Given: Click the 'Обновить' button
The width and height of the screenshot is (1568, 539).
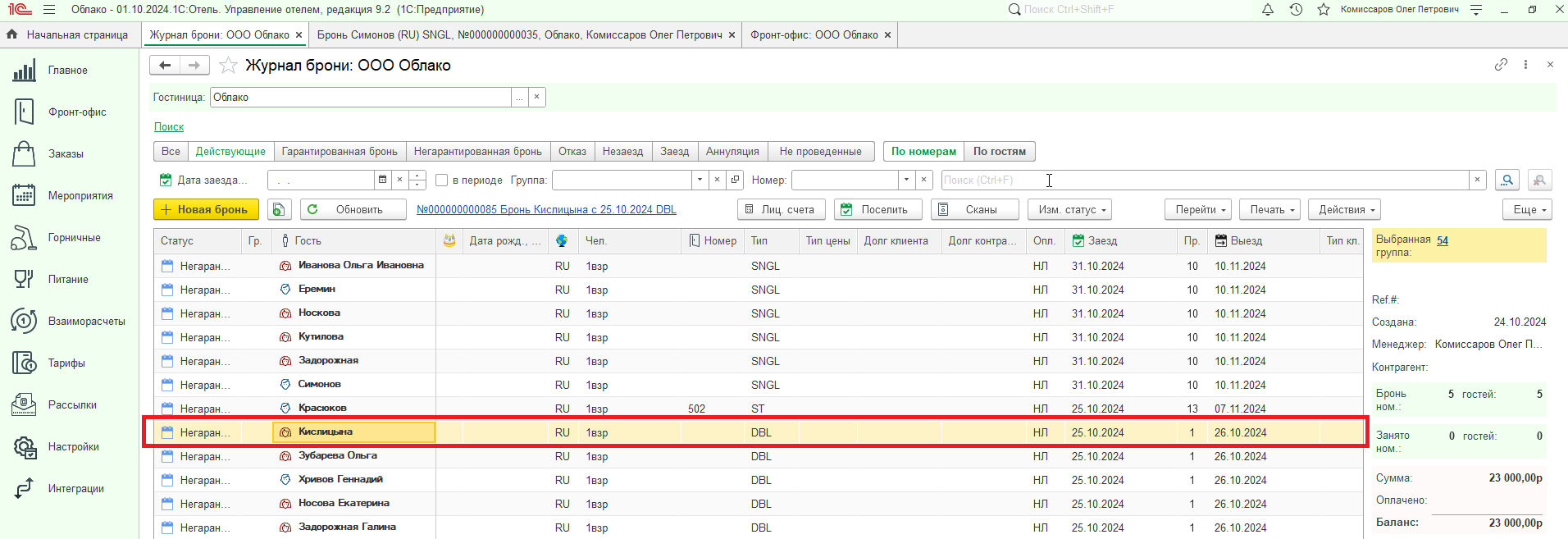Looking at the screenshot, I should [353, 209].
